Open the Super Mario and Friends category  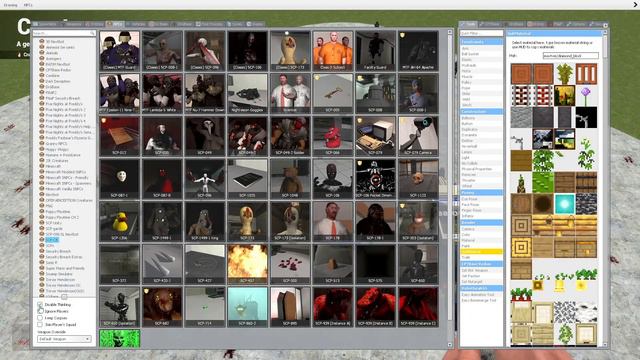pos(65,268)
